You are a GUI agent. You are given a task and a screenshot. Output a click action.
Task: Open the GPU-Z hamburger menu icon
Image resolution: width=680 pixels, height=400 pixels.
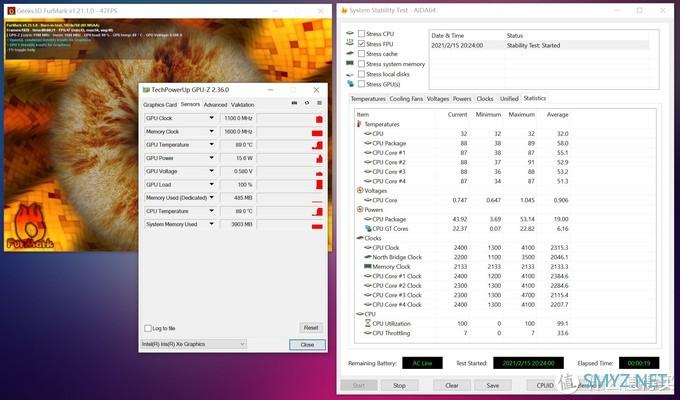(319, 103)
